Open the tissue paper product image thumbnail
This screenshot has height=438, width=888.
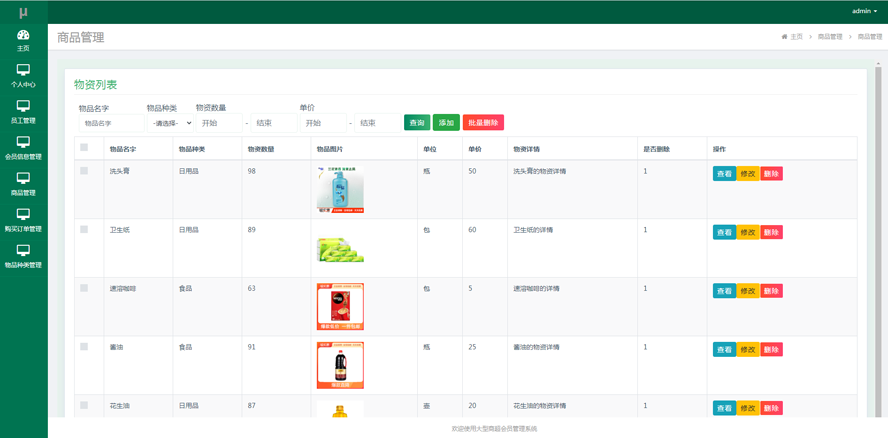[340, 248]
